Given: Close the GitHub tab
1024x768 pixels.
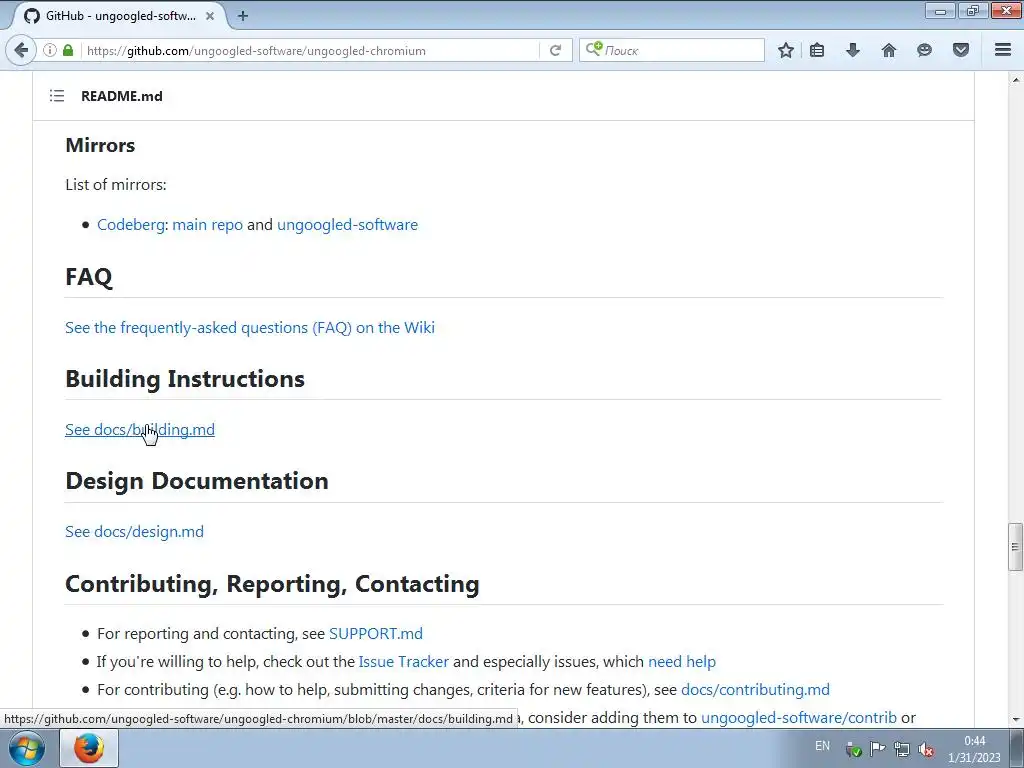Looking at the screenshot, I should [x=210, y=16].
